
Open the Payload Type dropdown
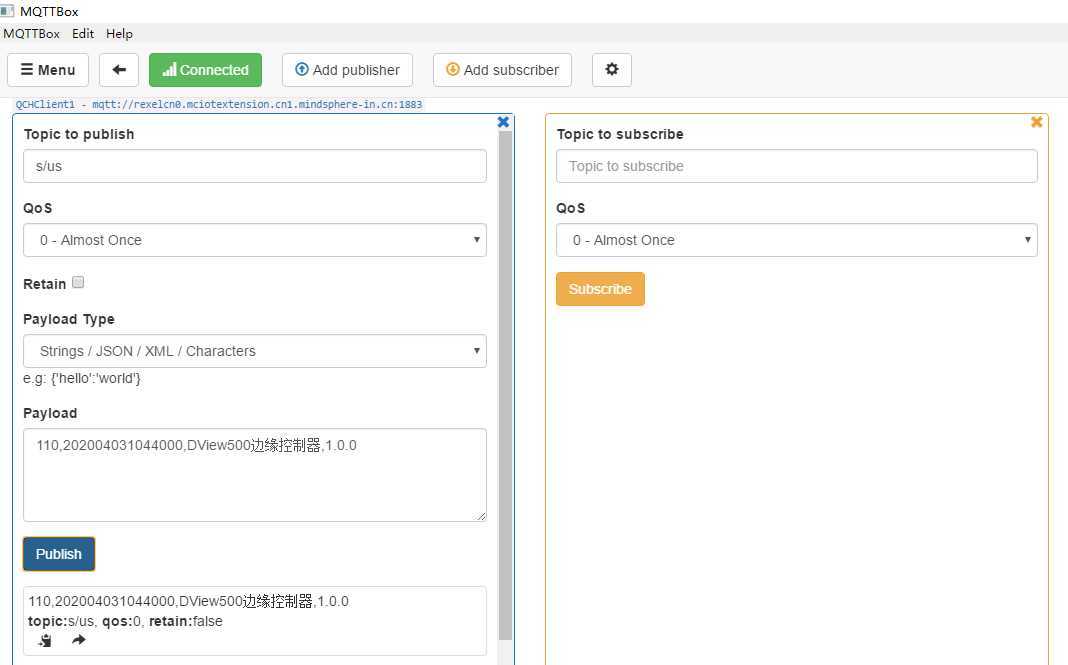[x=254, y=351]
